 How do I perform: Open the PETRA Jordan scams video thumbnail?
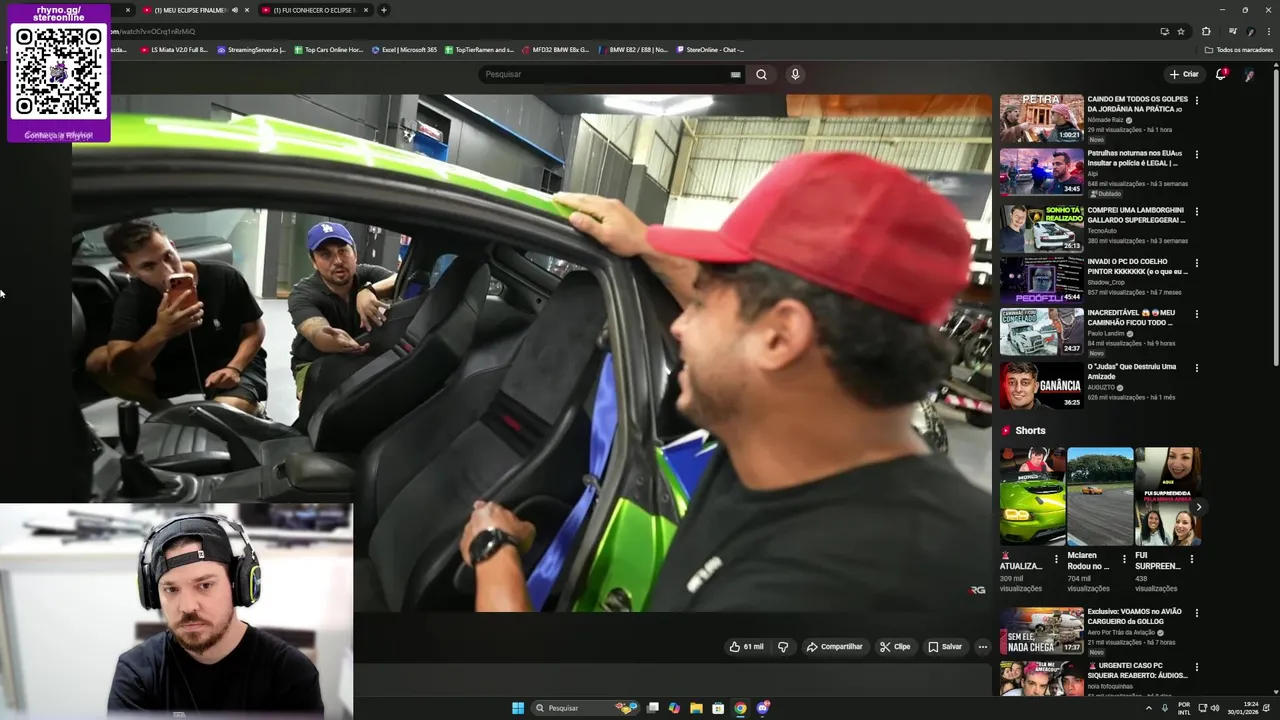1041,118
